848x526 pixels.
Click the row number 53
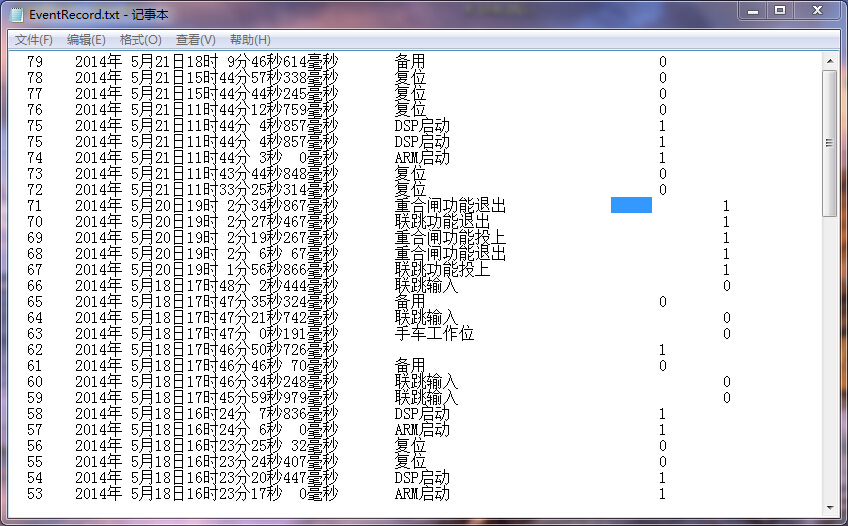[35, 494]
